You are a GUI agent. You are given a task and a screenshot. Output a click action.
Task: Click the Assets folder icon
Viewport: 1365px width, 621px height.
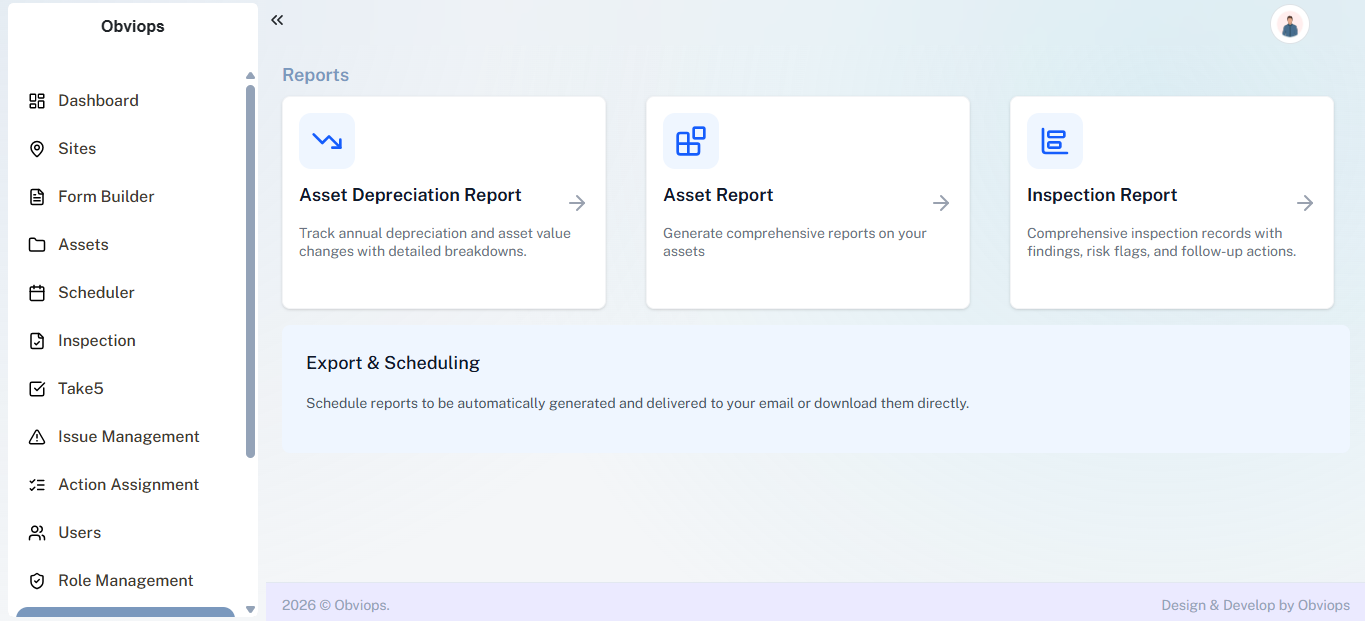click(x=37, y=245)
